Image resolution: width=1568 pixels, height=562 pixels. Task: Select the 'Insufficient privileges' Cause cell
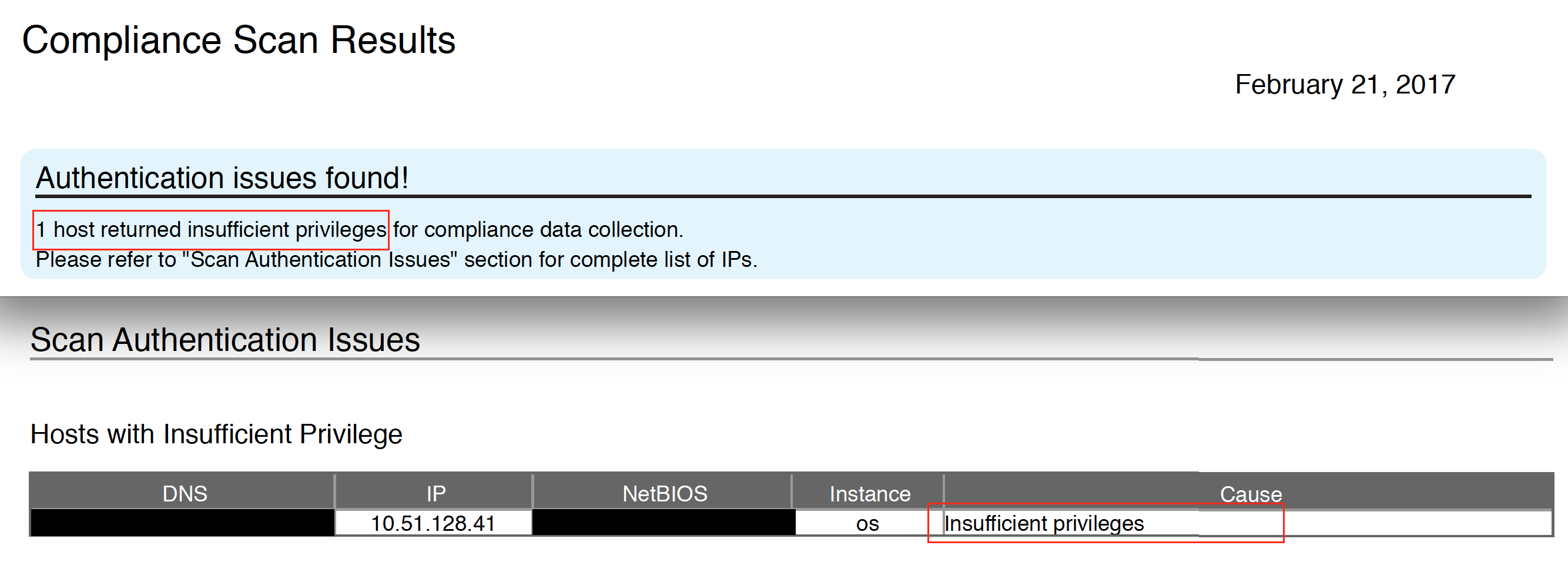coord(1044,524)
